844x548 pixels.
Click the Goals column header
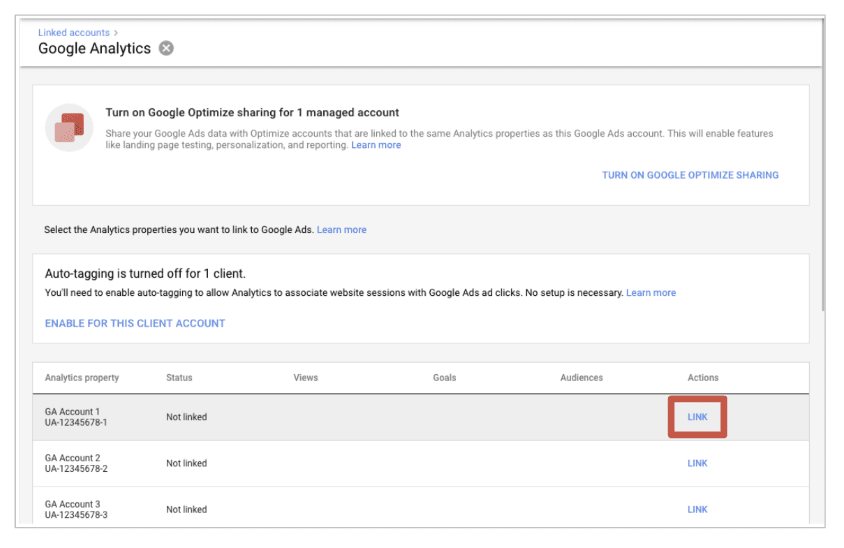(444, 378)
